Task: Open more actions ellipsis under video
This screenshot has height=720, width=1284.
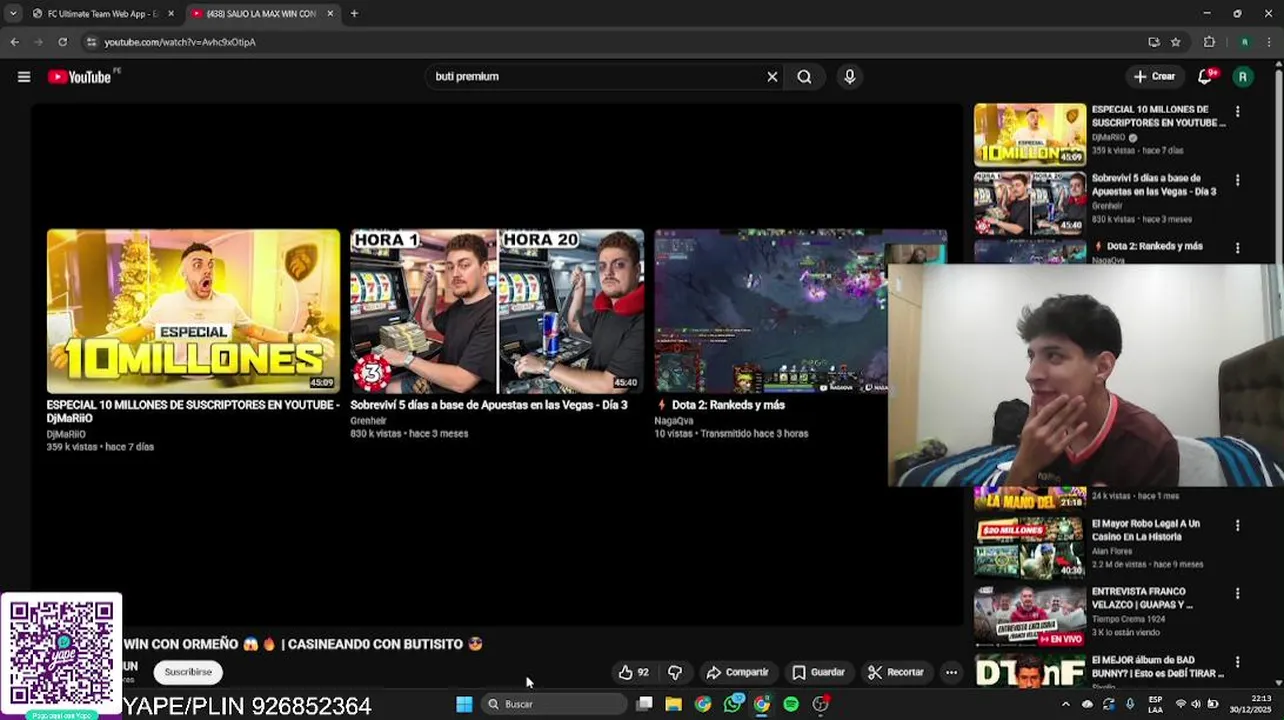Action: click(951, 672)
